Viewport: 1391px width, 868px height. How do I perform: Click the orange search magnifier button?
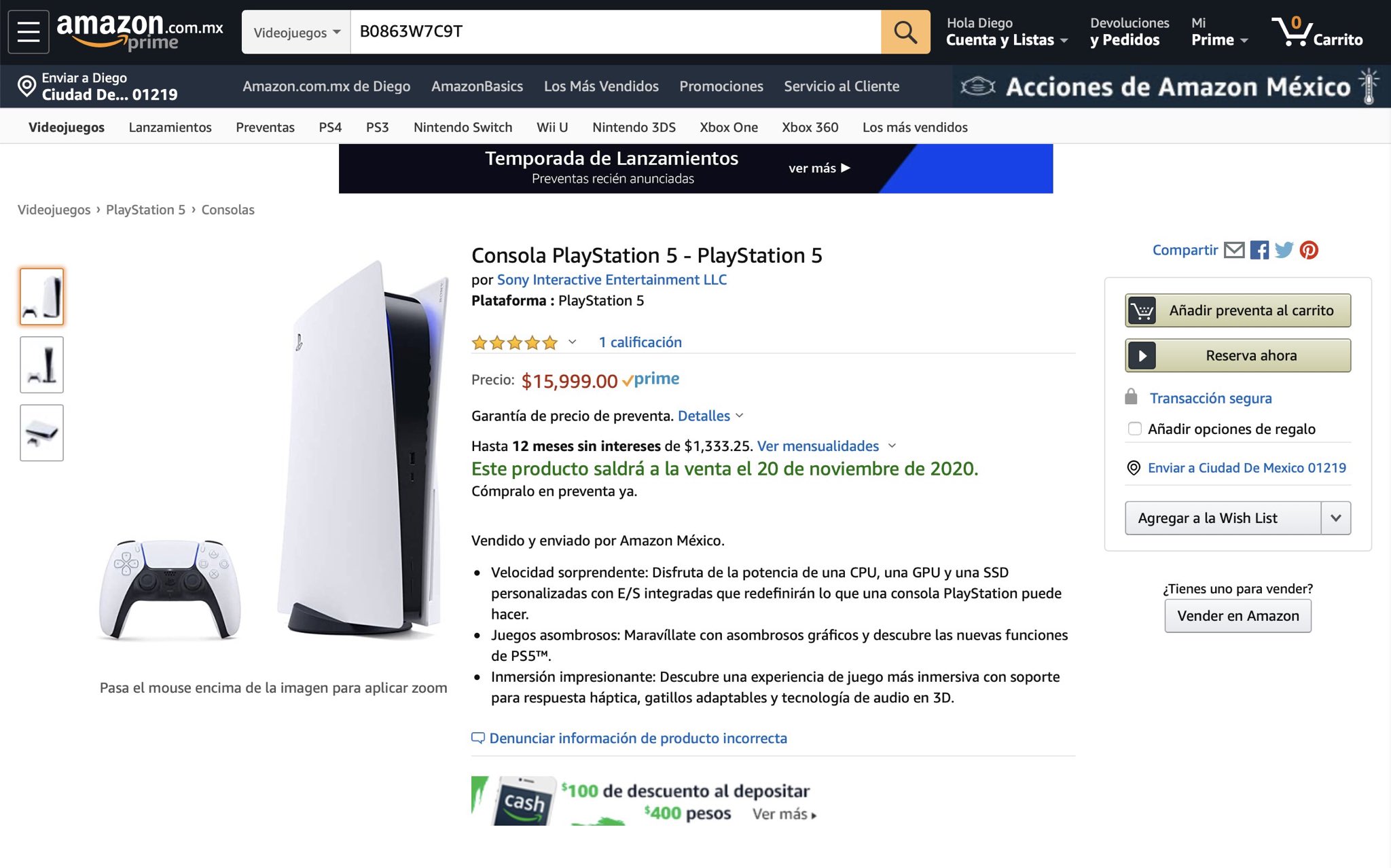click(x=905, y=32)
